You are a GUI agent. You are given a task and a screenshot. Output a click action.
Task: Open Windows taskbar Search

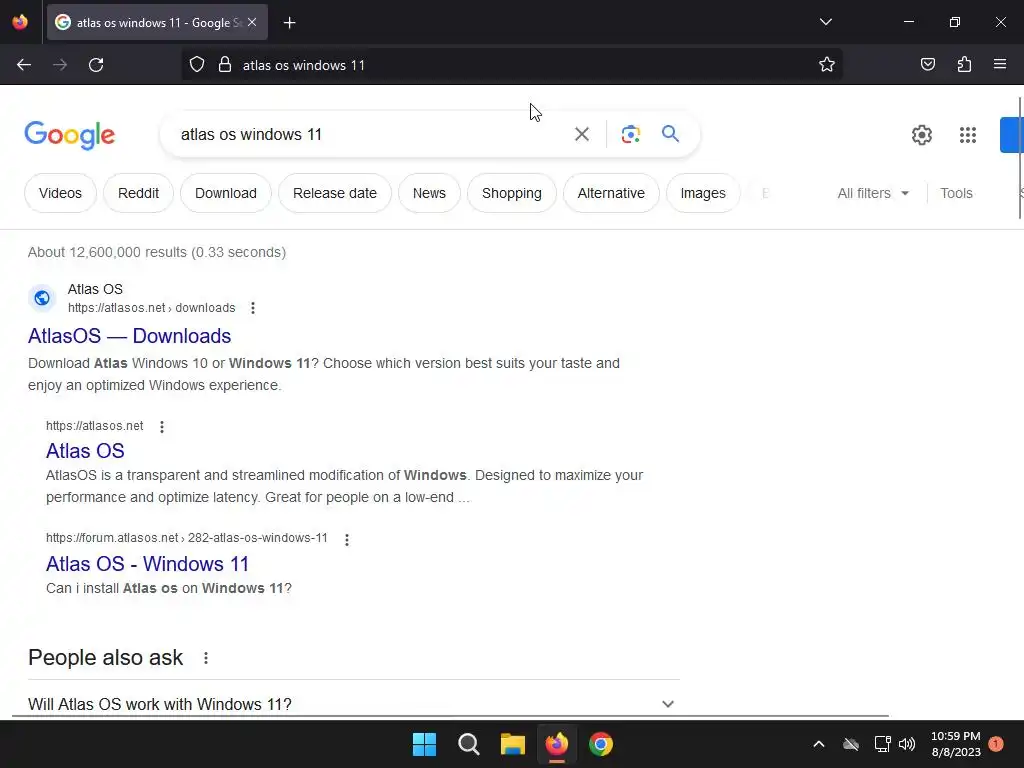[469, 744]
